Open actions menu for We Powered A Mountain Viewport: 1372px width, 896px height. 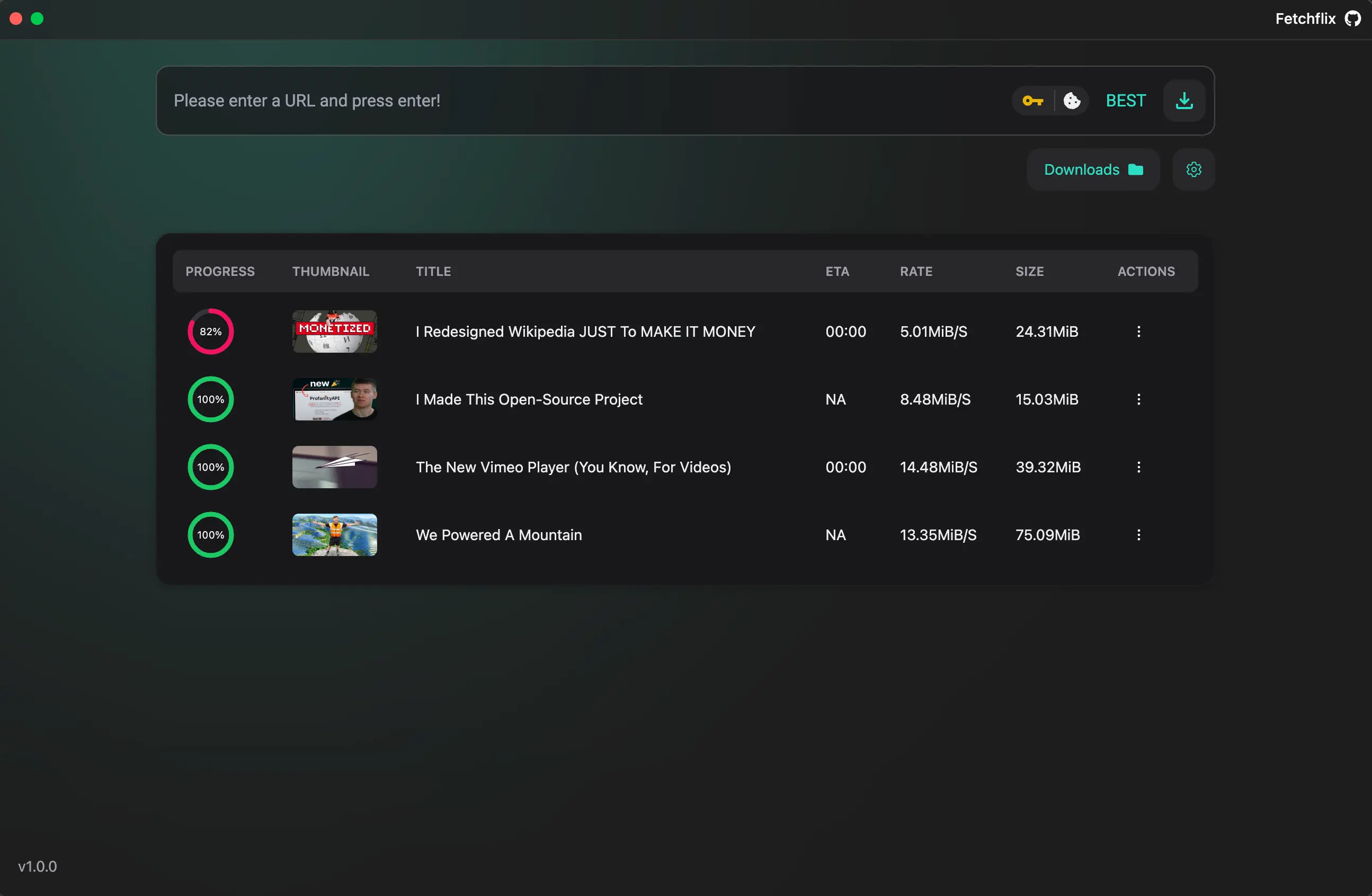1138,535
